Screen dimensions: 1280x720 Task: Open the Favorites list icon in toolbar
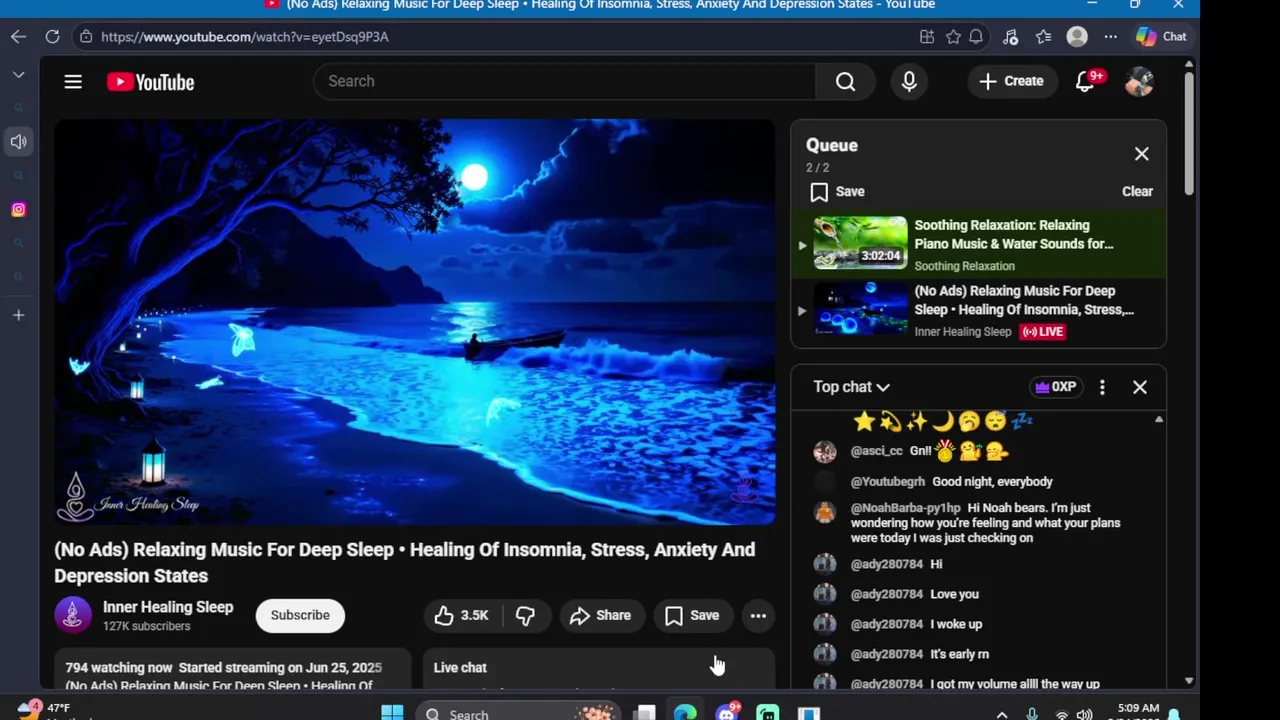(x=1043, y=36)
